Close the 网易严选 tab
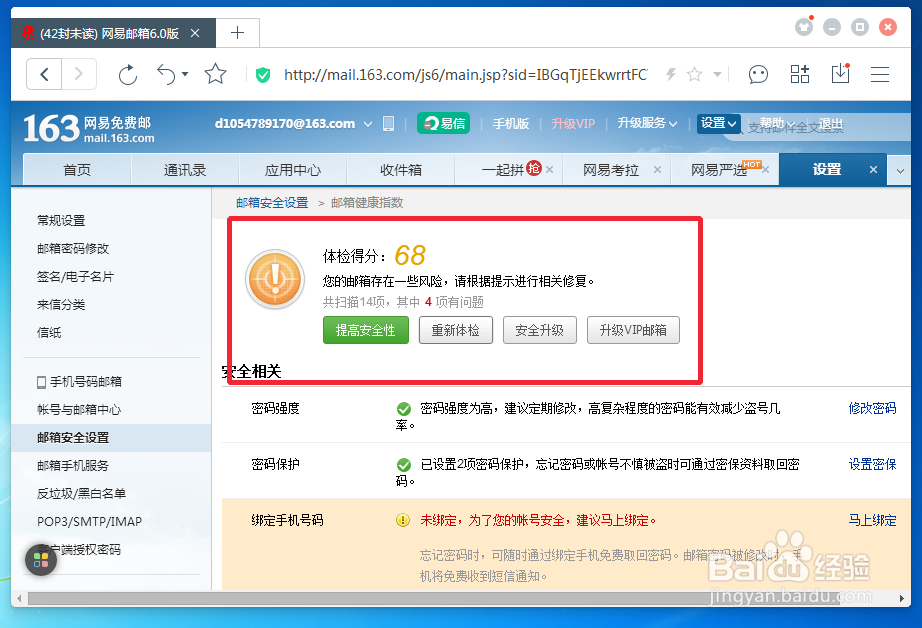The image size is (922, 628). [766, 169]
